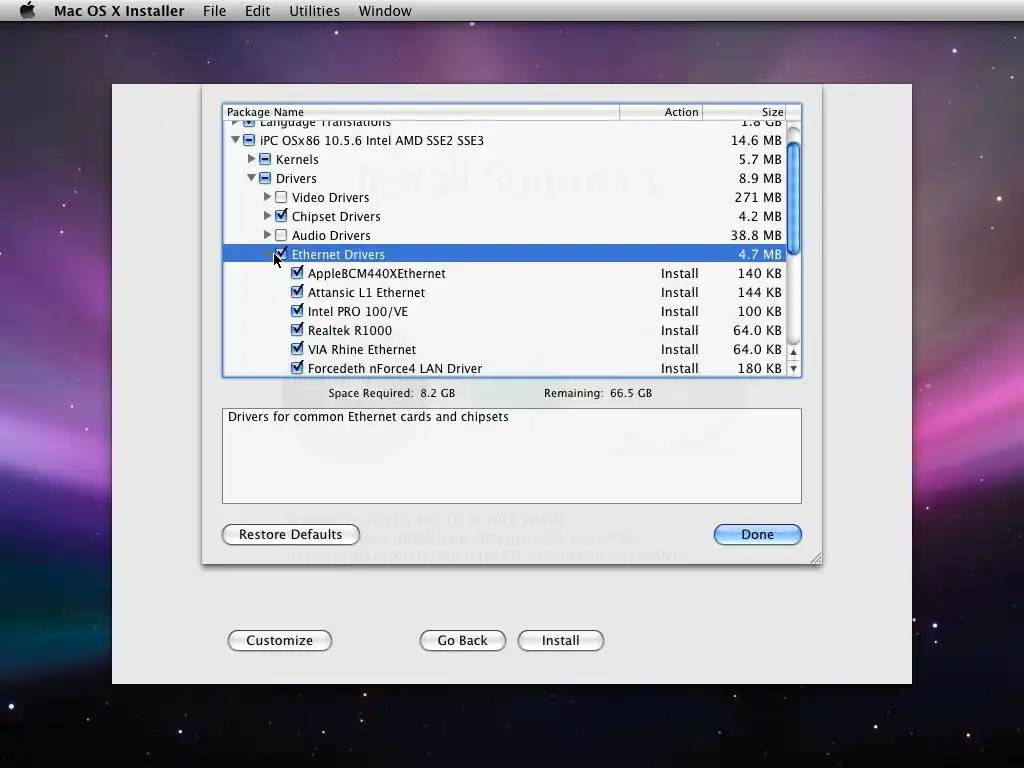Select the Realtek R1000 row label
The image size is (1024, 768).
coord(349,330)
